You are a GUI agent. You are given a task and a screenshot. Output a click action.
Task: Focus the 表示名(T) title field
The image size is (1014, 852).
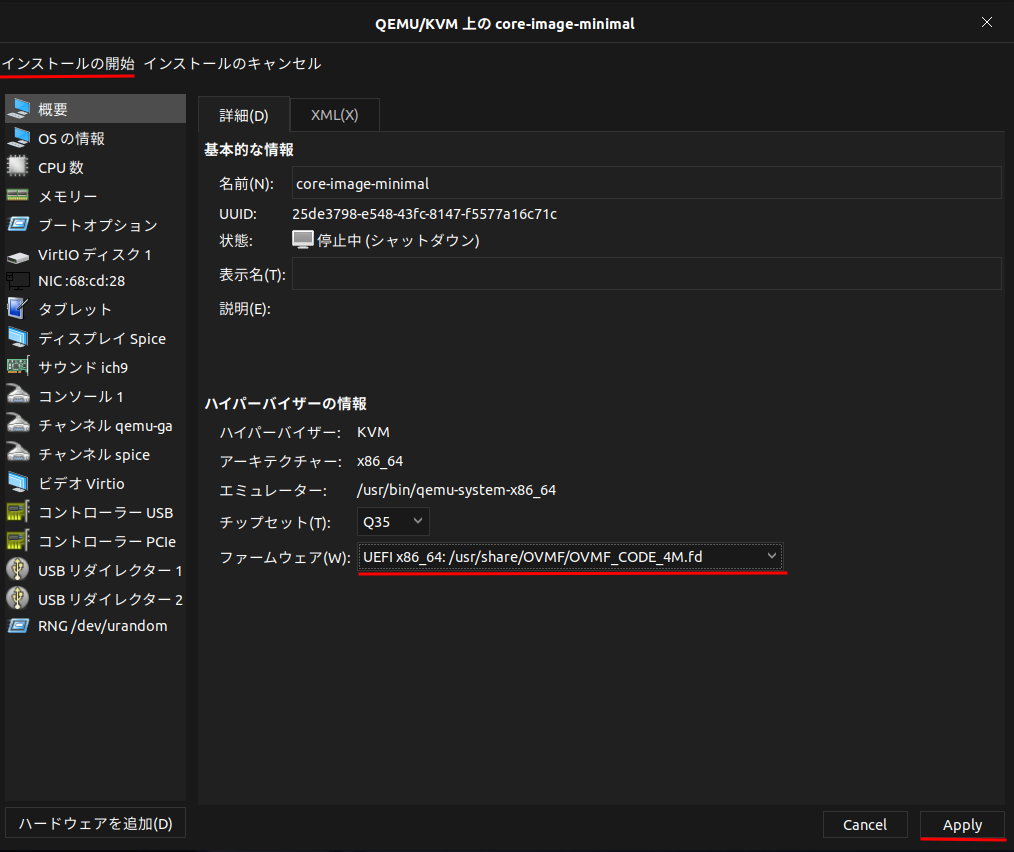point(647,274)
